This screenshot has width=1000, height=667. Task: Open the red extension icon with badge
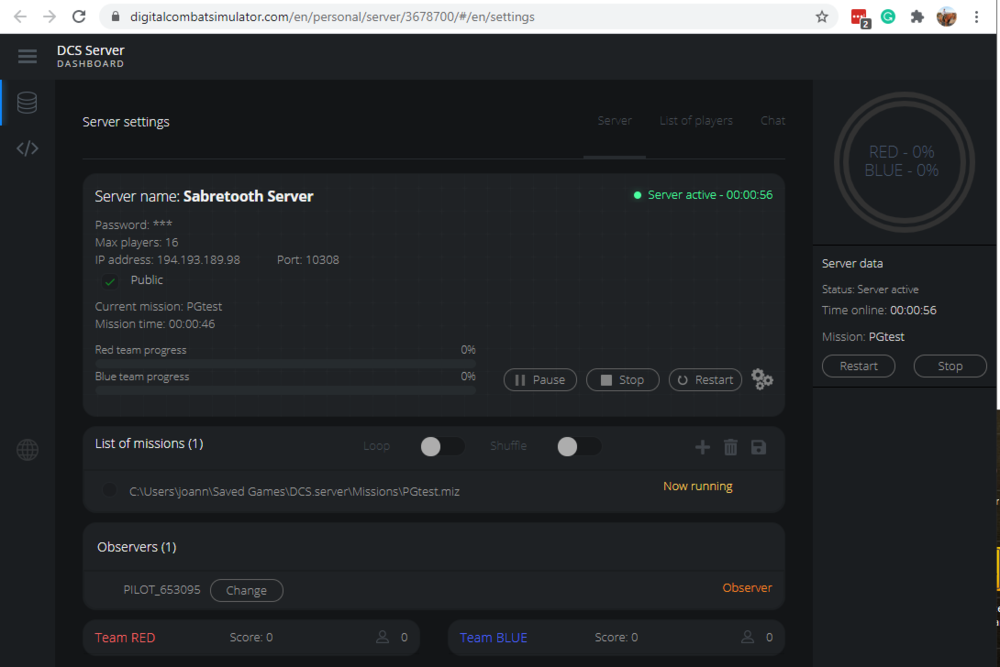tap(860, 18)
